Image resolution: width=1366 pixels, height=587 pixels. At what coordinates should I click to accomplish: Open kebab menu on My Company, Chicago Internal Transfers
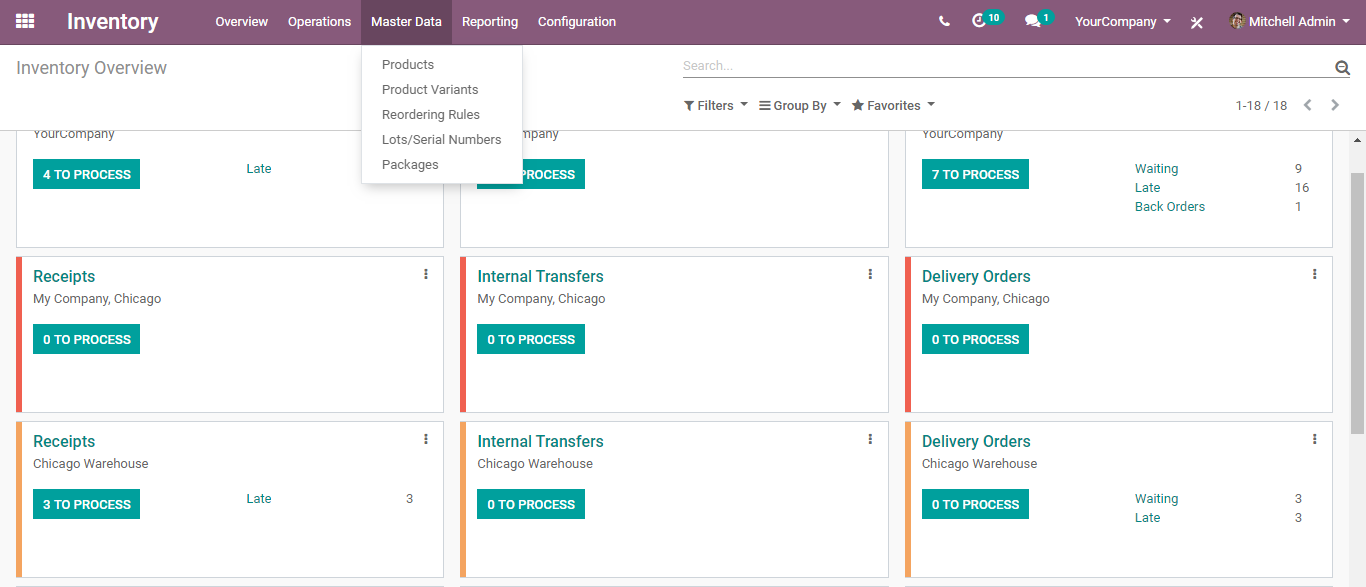tap(870, 274)
